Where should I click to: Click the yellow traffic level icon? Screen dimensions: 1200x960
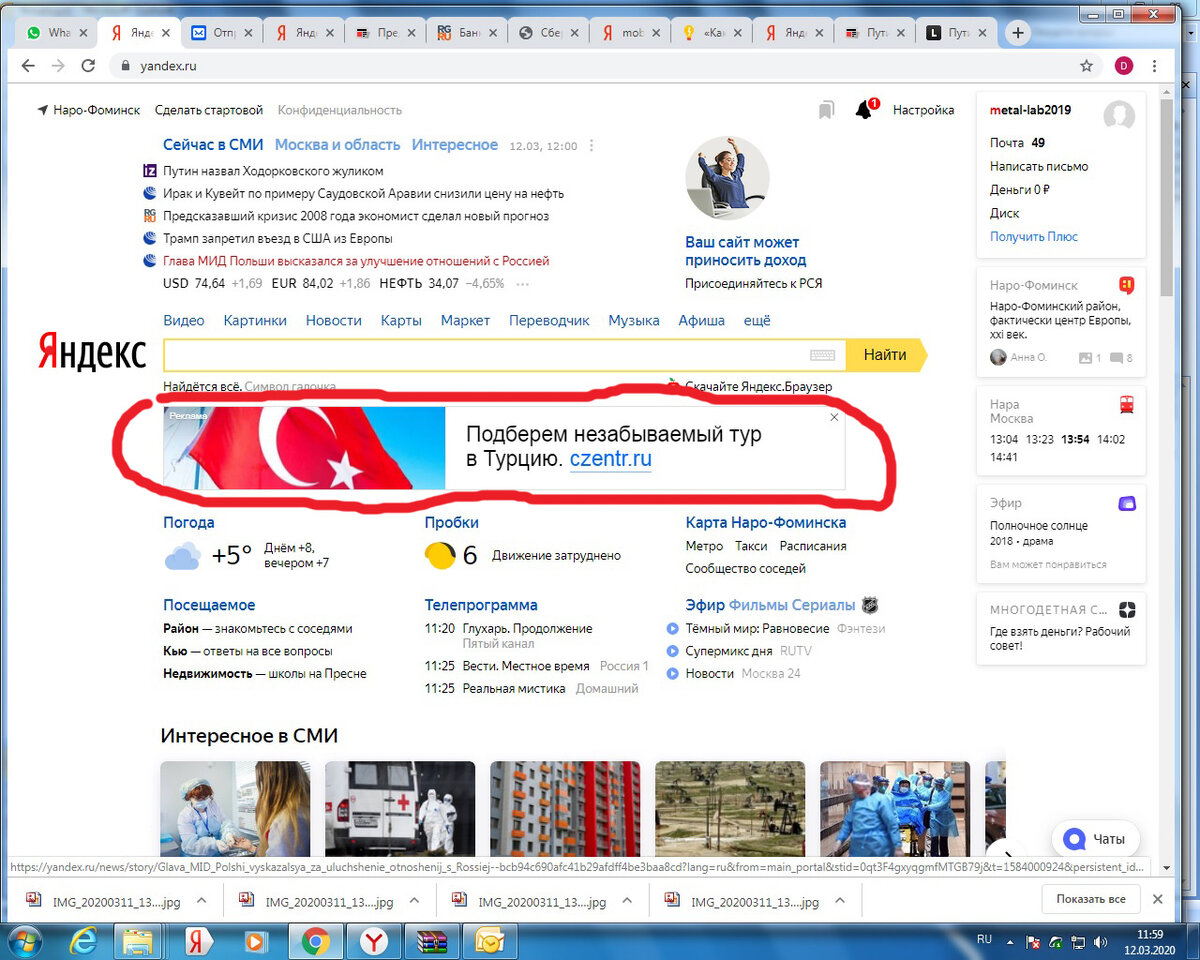point(440,555)
